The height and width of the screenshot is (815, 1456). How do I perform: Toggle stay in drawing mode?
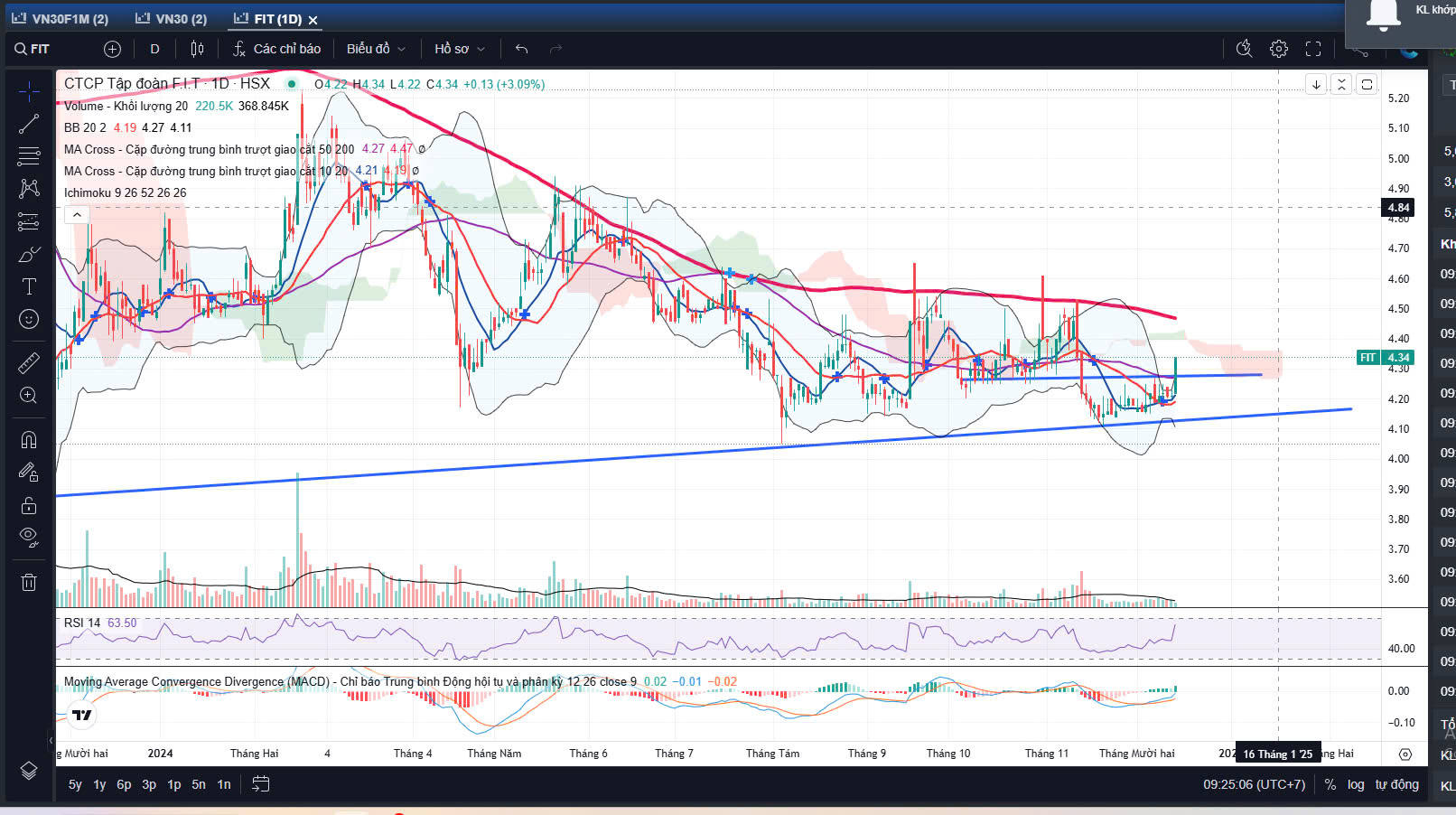coord(29,472)
